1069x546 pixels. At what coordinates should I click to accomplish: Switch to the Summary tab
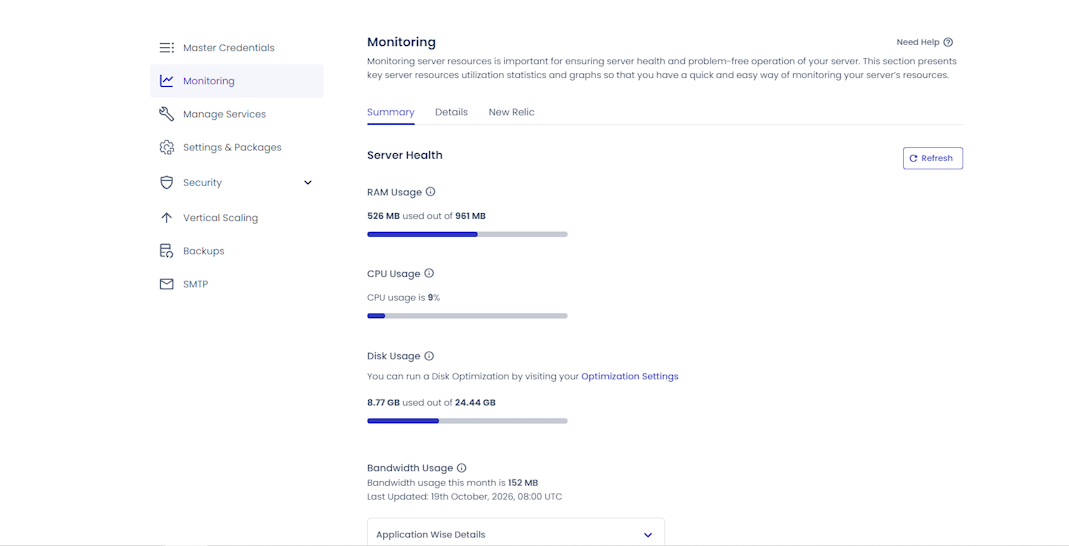coord(391,112)
